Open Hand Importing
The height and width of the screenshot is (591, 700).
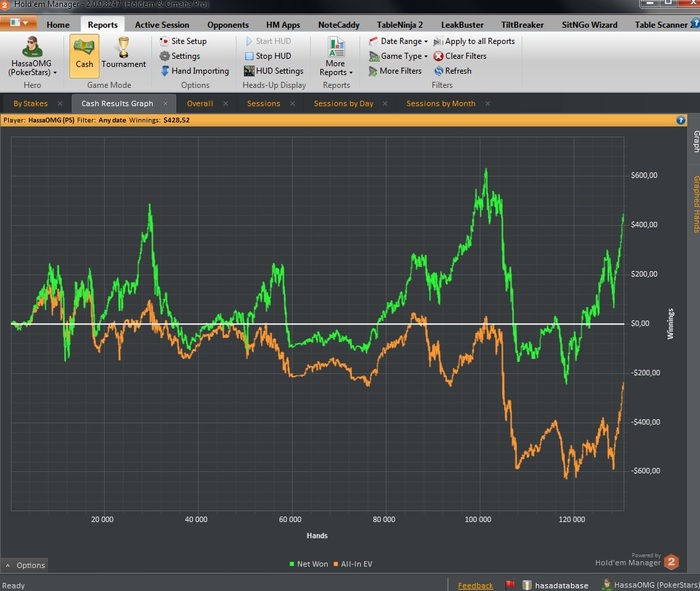[x=199, y=71]
